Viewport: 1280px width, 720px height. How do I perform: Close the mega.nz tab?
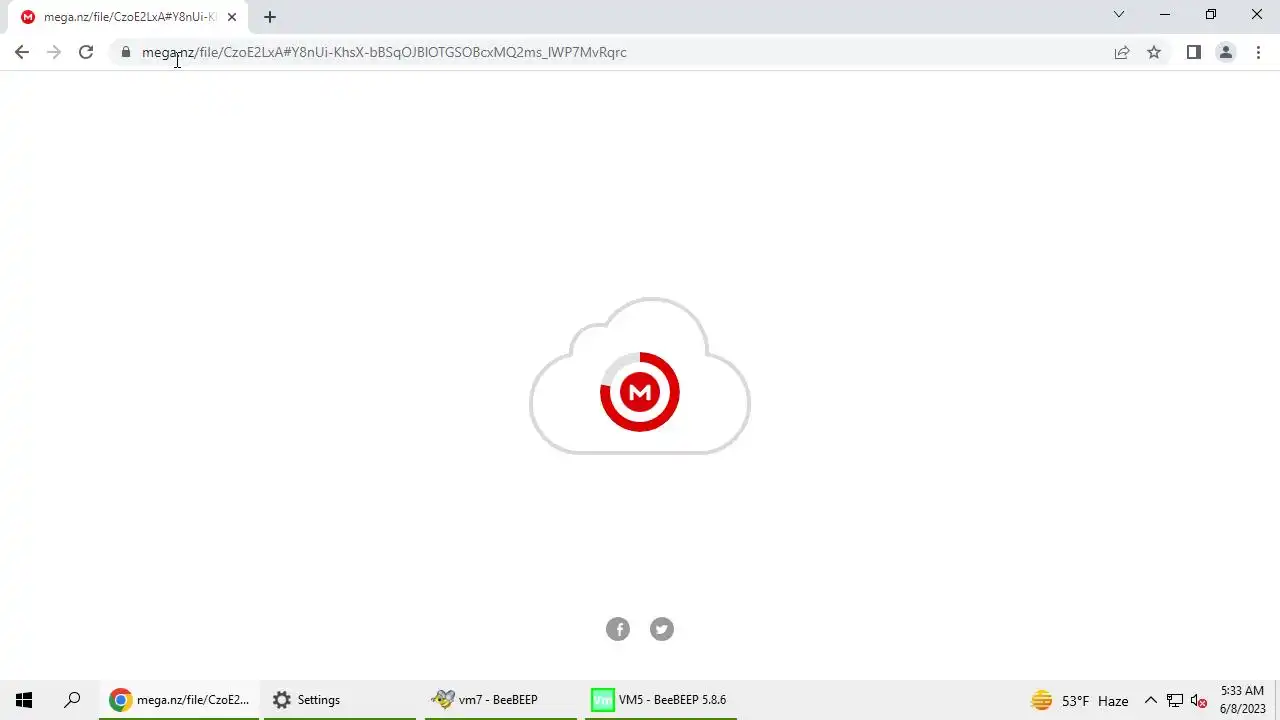[x=232, y=17]
